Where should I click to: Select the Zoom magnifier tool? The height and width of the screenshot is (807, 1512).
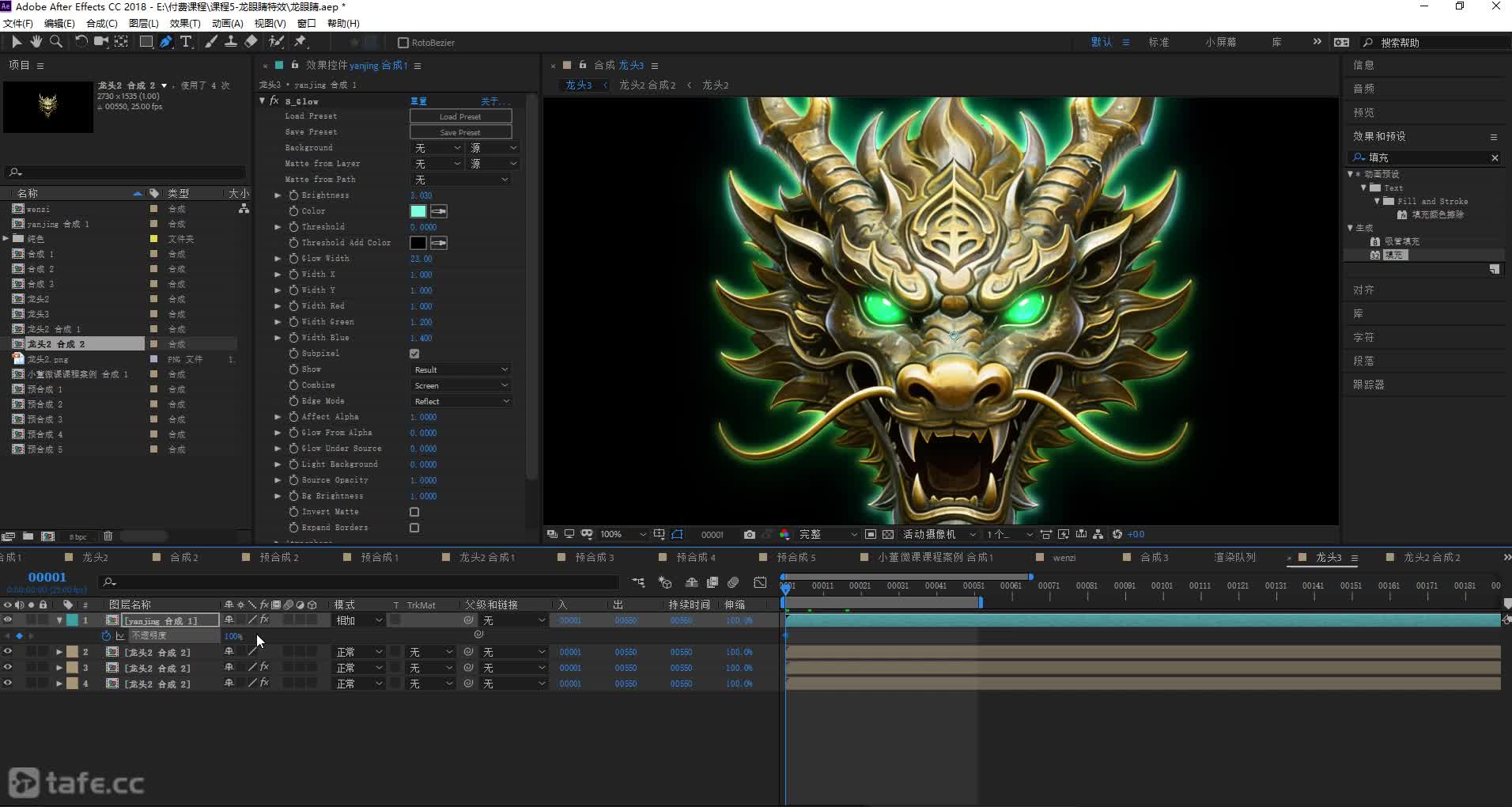[x=56, y=42]
